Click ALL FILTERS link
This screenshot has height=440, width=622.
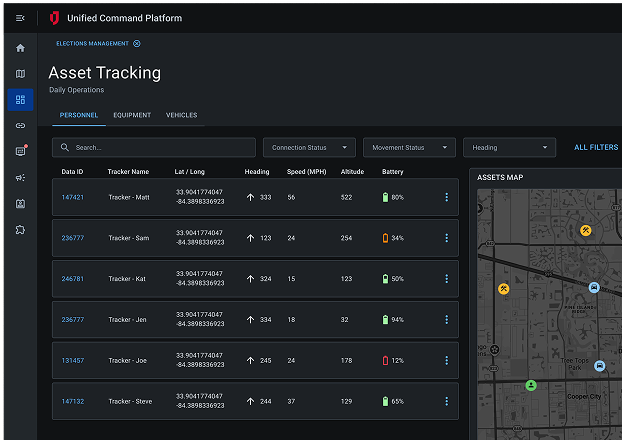[595, 148]
